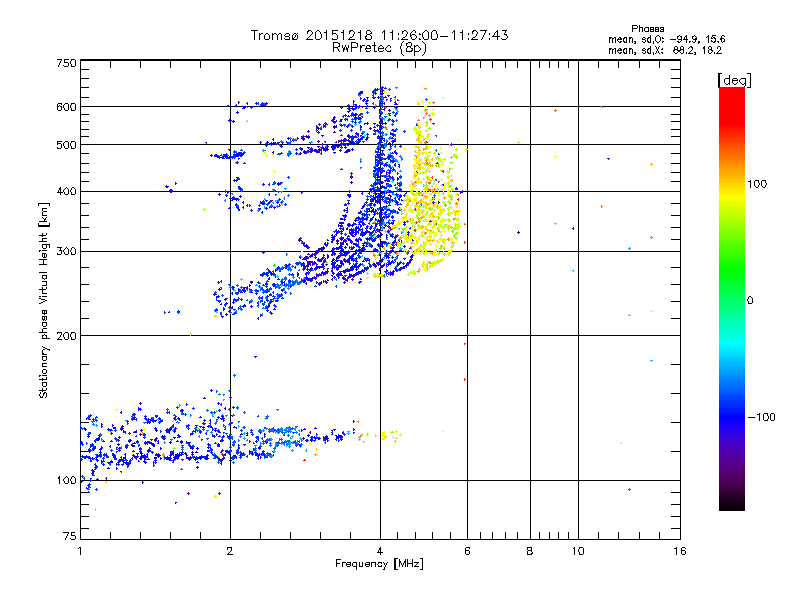Click the y-axis label "400"

66,192
